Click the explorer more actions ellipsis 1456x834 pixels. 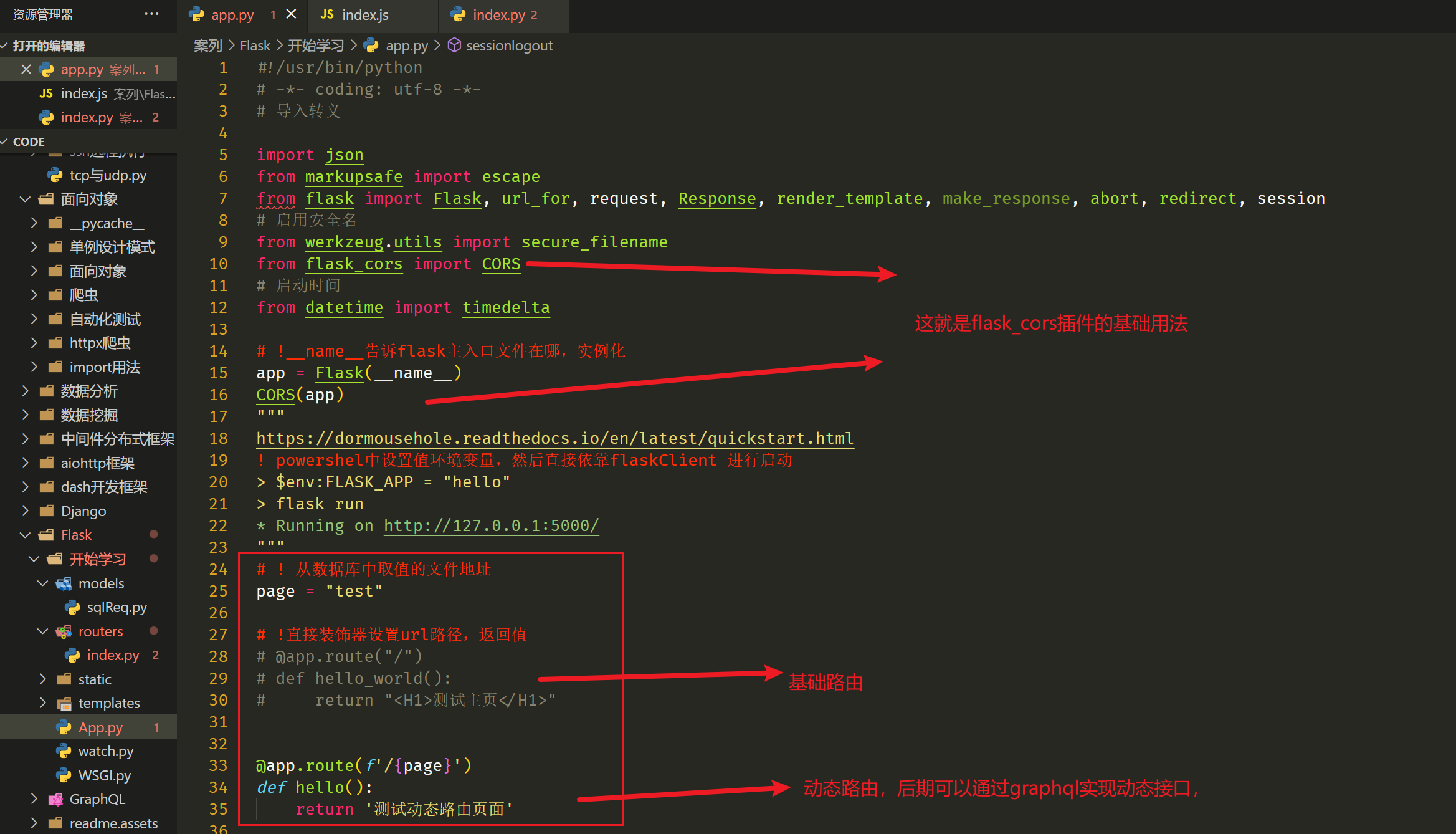pyautogui.click(x=151, y=14)
